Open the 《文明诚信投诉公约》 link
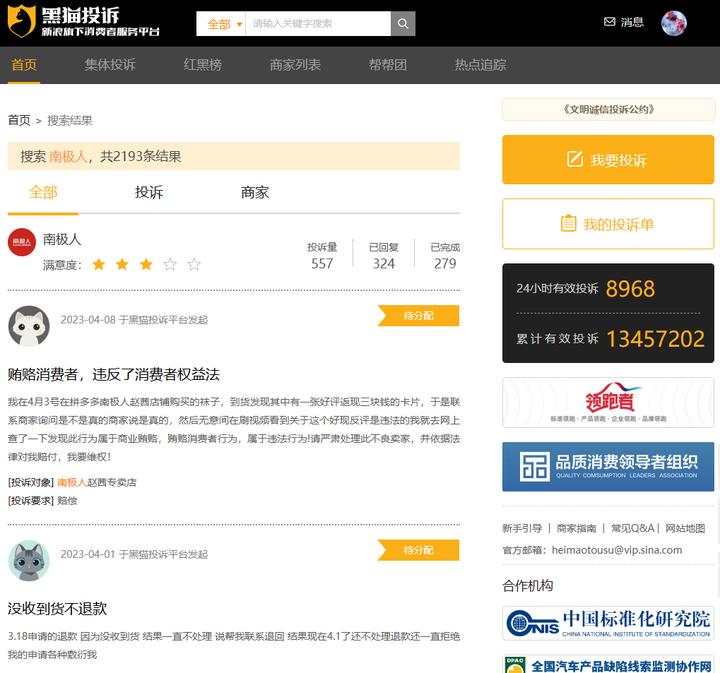 coord(608,109)
